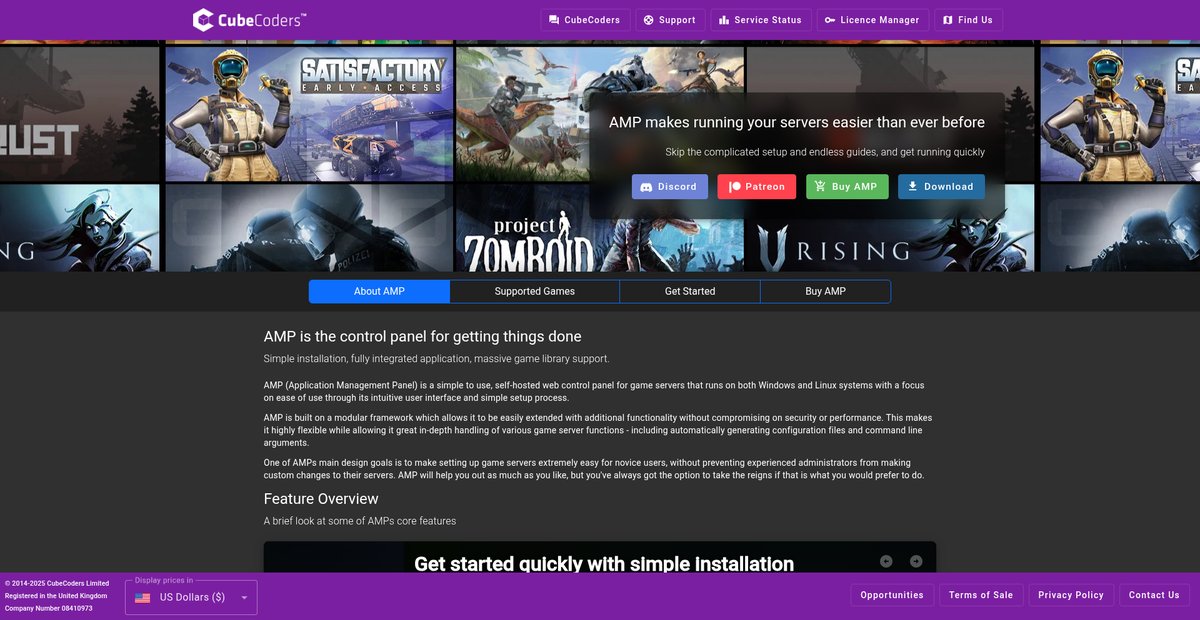Click 'AMP makes running your servers easier' headline
The width and height of the screenshot is (1200, 620).
pyautogui.click(x=797, y=123)
